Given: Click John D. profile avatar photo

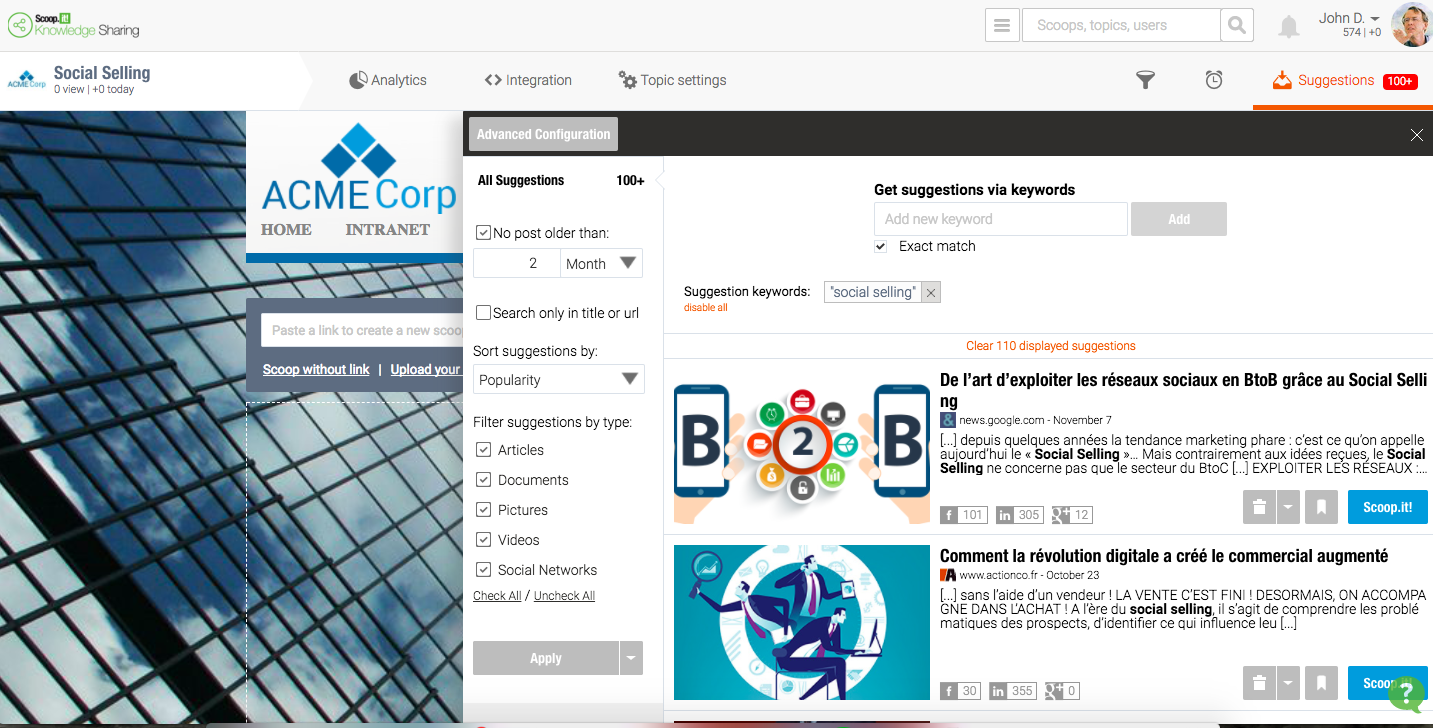Looking at the screenshot, I should coord(1411,25).
